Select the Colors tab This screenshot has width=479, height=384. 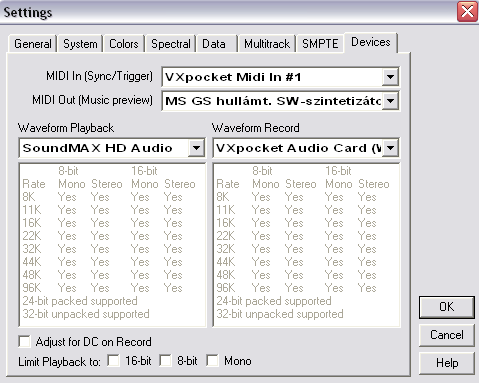point(123,44)
